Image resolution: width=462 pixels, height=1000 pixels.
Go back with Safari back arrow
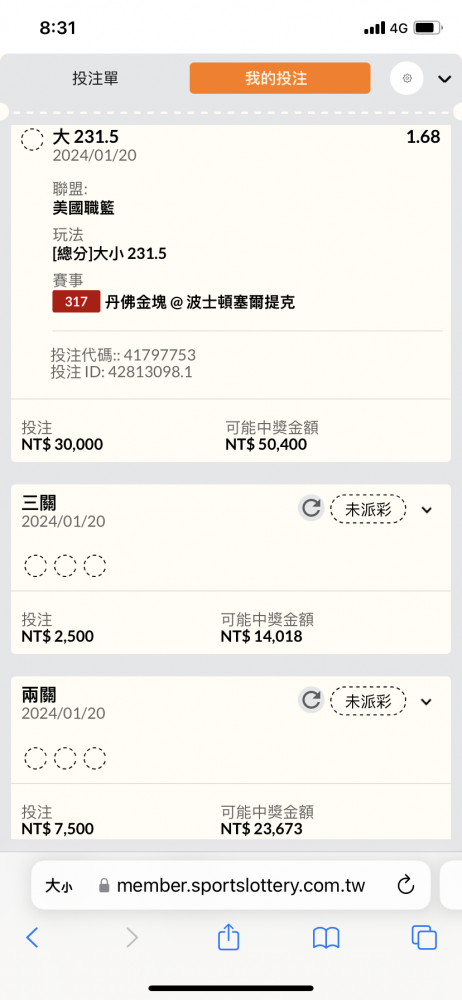[x=33, y=938]
